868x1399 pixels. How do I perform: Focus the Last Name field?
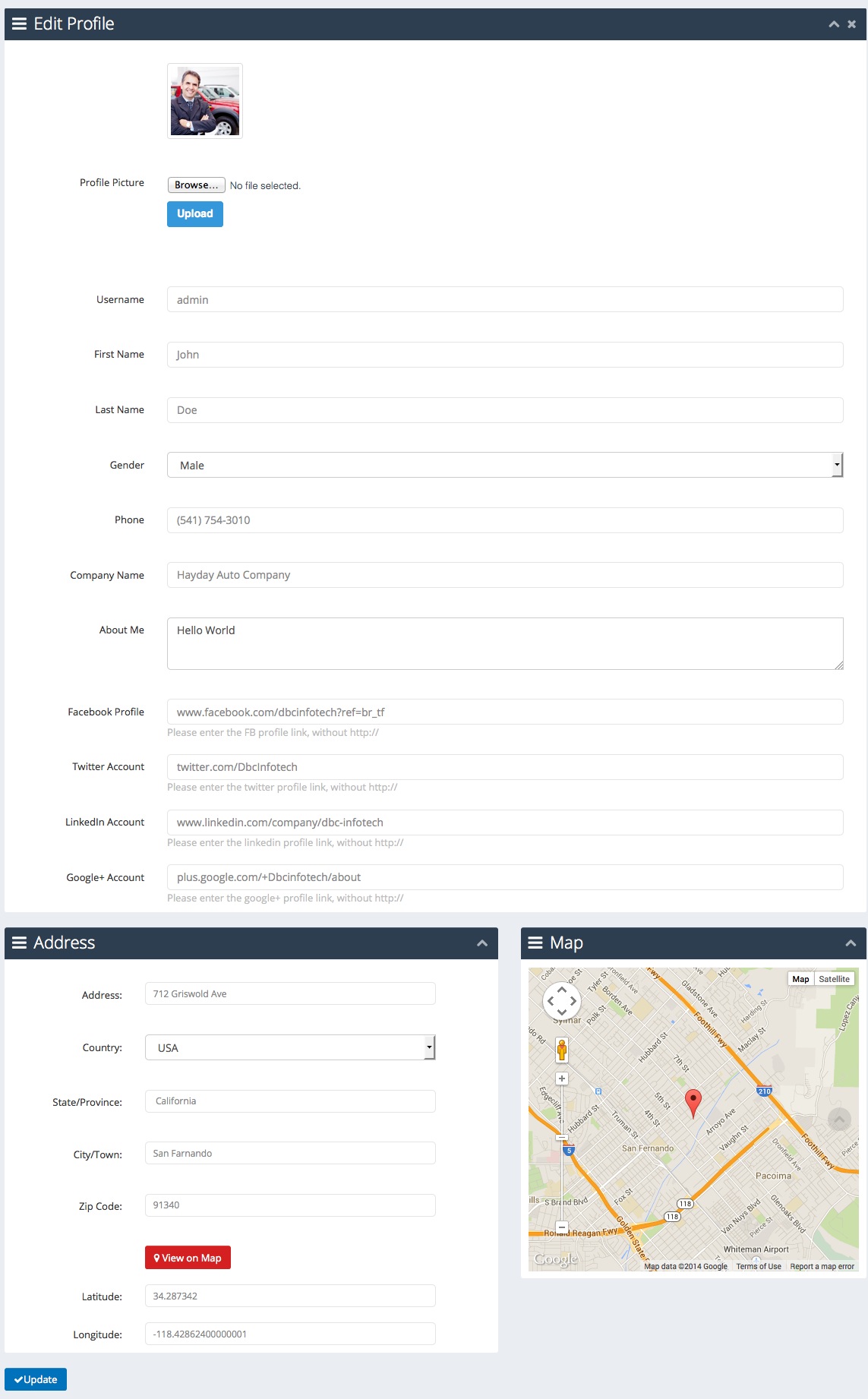tap(505, 410)
